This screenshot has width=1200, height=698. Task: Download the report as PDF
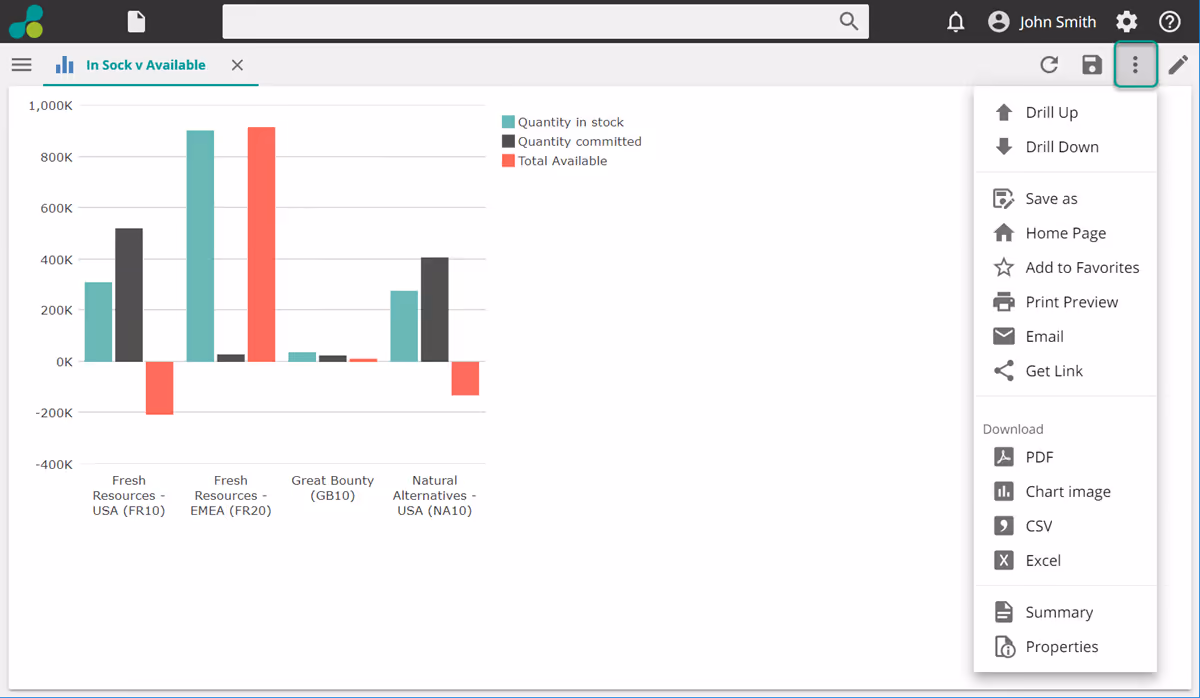[1039, 457]
